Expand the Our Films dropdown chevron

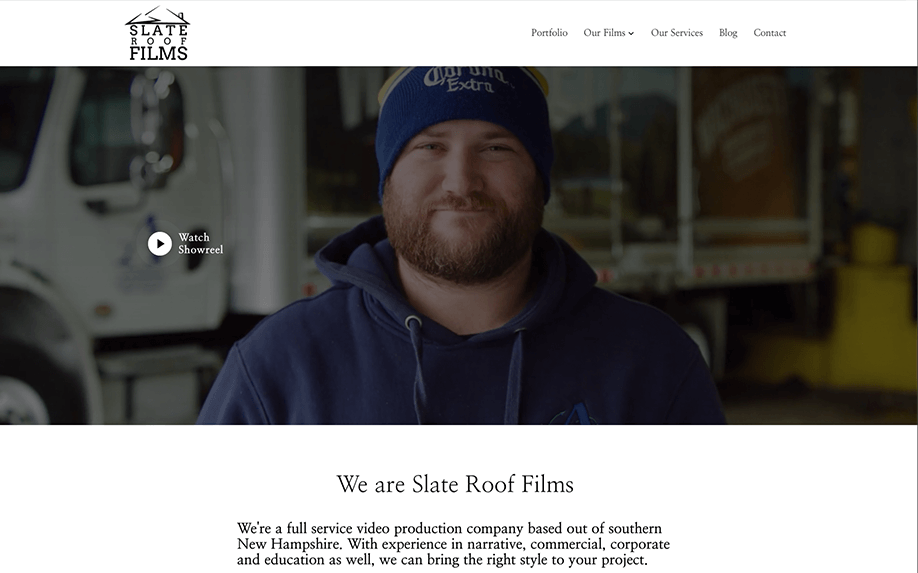coord(631,33)
